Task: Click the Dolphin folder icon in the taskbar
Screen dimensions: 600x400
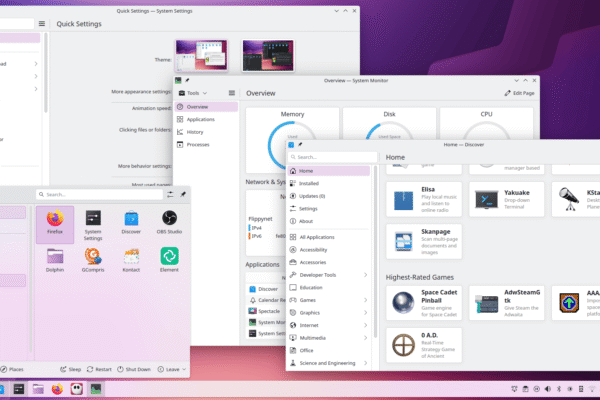Action: coord(38,389)
